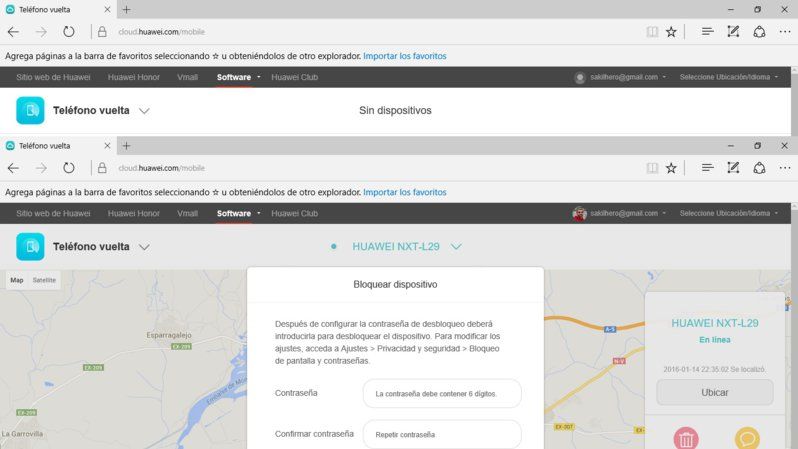Click yellow message icon in device panel
This screenshot has height=449, width=798.
(747, 438)
